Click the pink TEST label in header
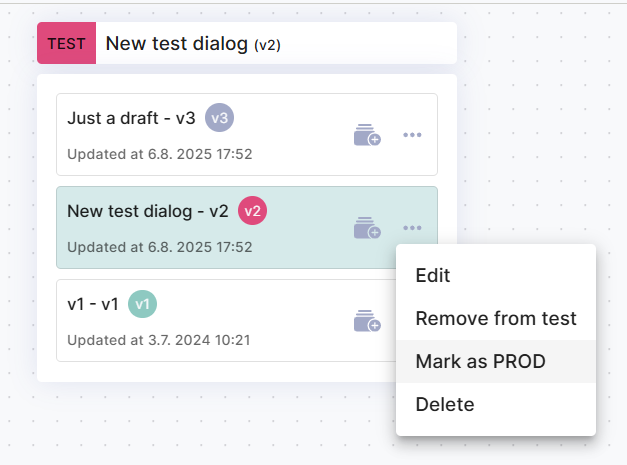627x465 pixels. pos(67,44)
